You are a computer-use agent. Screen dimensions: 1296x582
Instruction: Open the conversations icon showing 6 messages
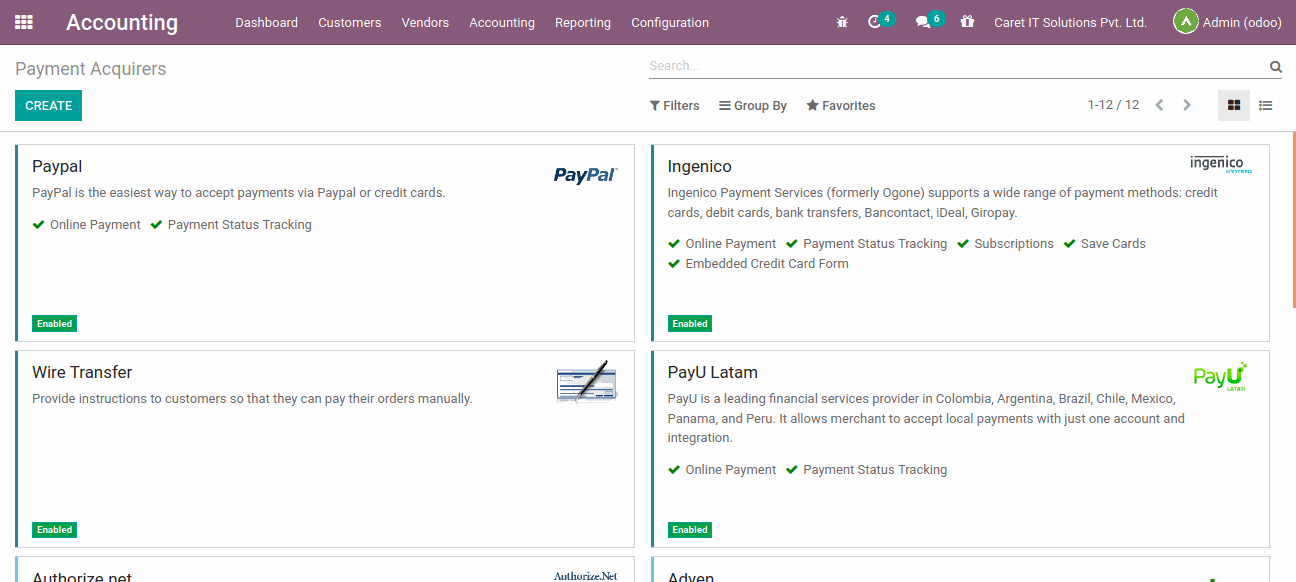(924, 19)
